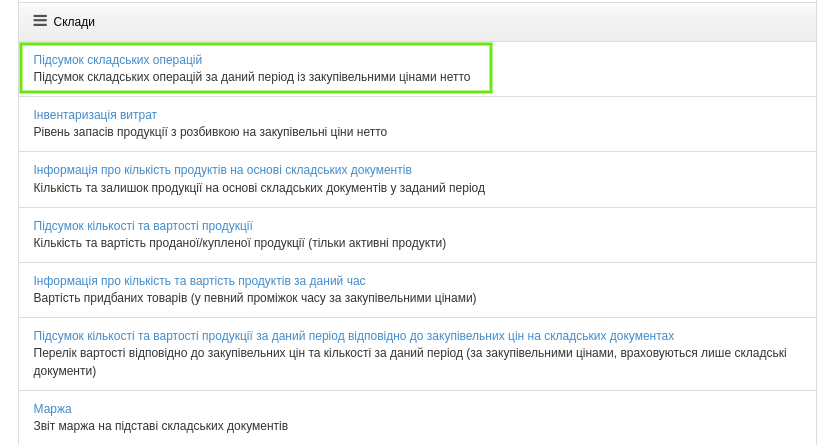Click the Звіт маржа description text

click(x=160, y=426)
